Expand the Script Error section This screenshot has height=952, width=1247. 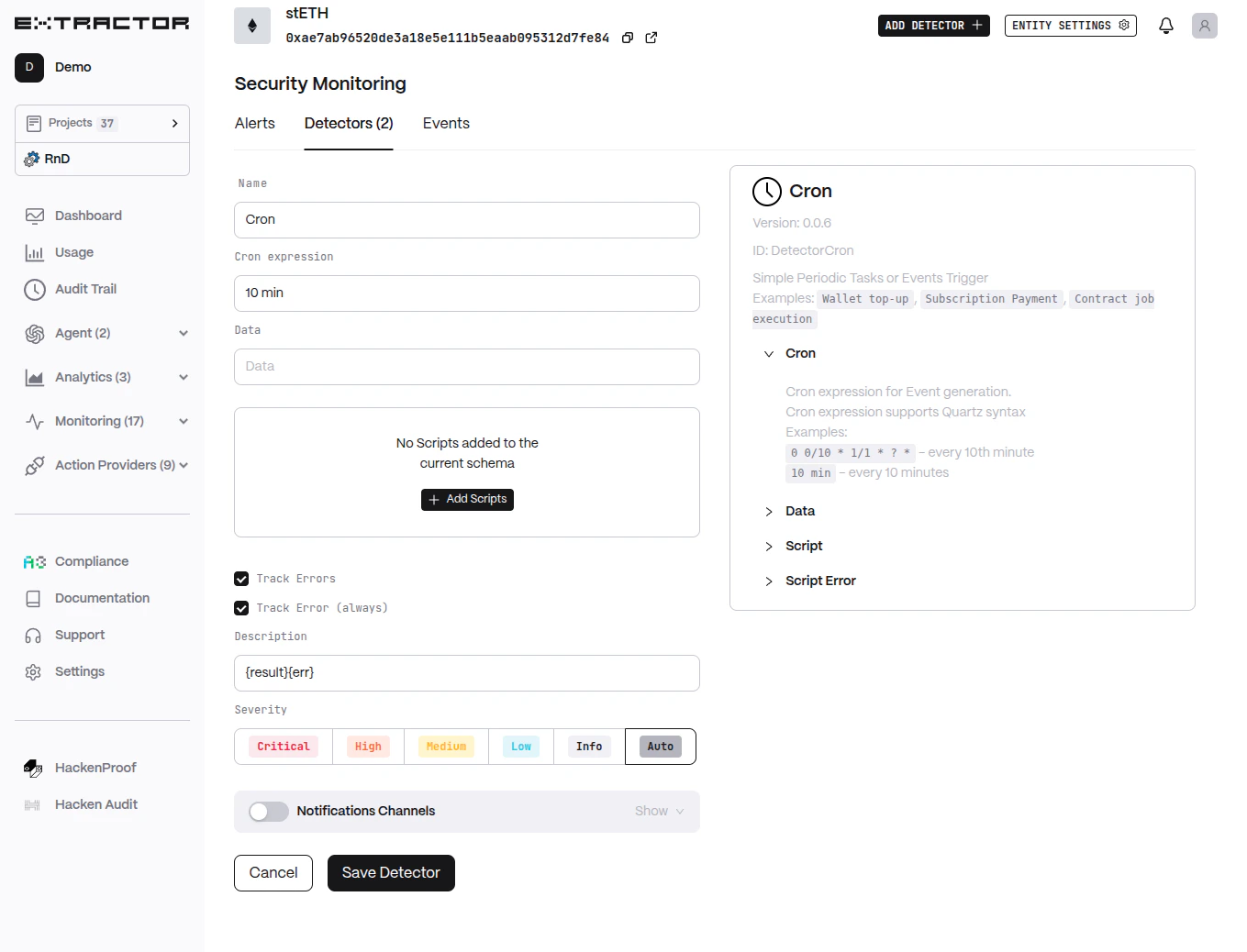pos(769,581)
